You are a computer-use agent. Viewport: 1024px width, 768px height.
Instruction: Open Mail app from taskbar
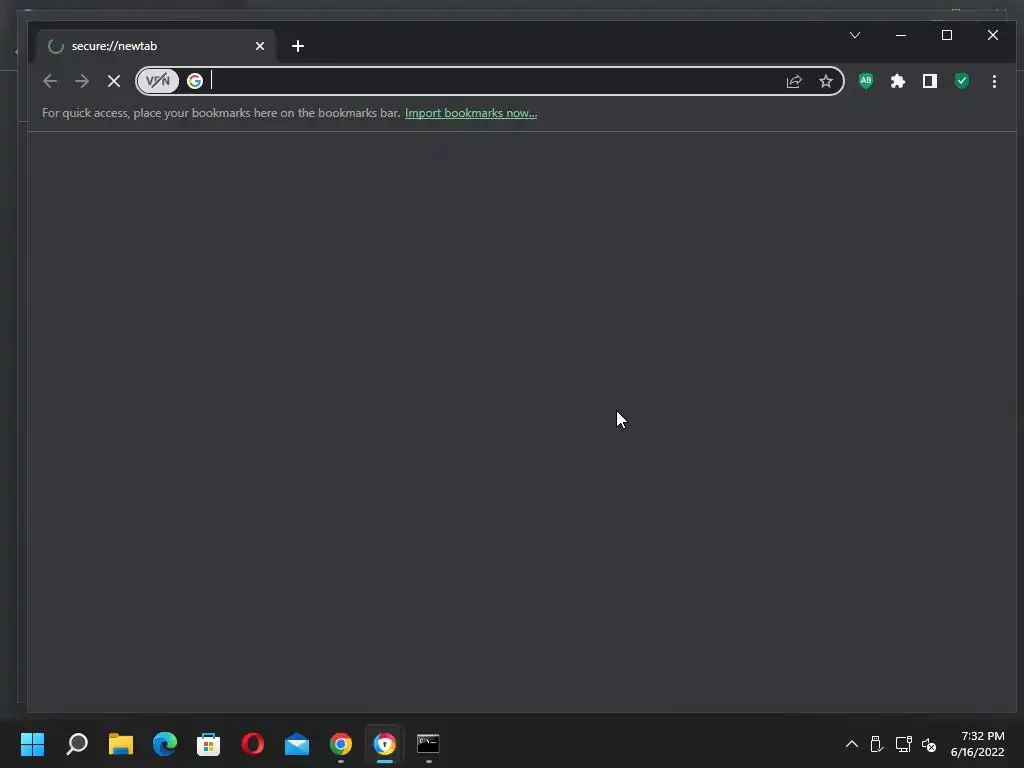pos(296,744)
